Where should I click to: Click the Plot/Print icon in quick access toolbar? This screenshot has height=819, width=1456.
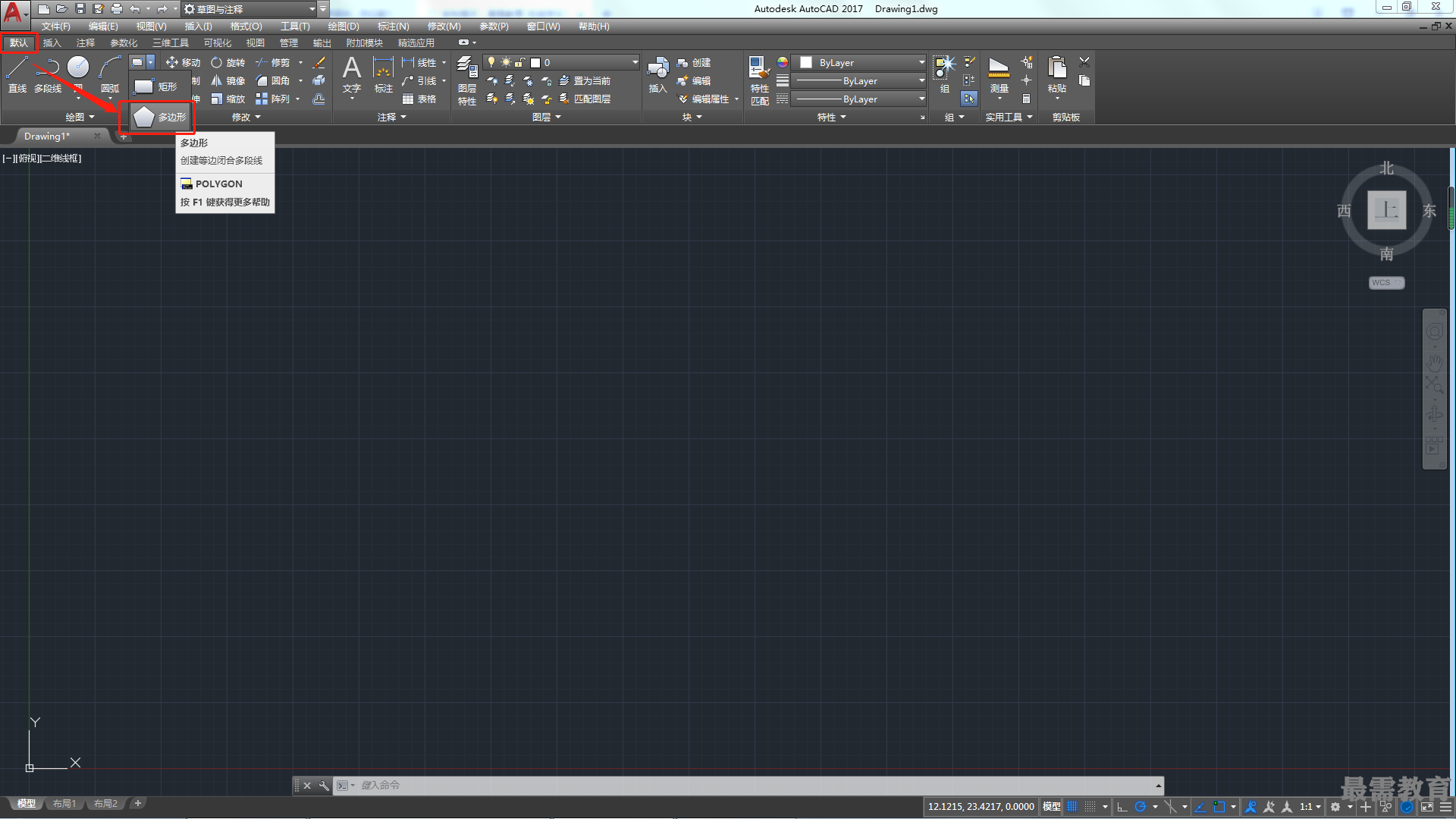(x=117, y=9)
